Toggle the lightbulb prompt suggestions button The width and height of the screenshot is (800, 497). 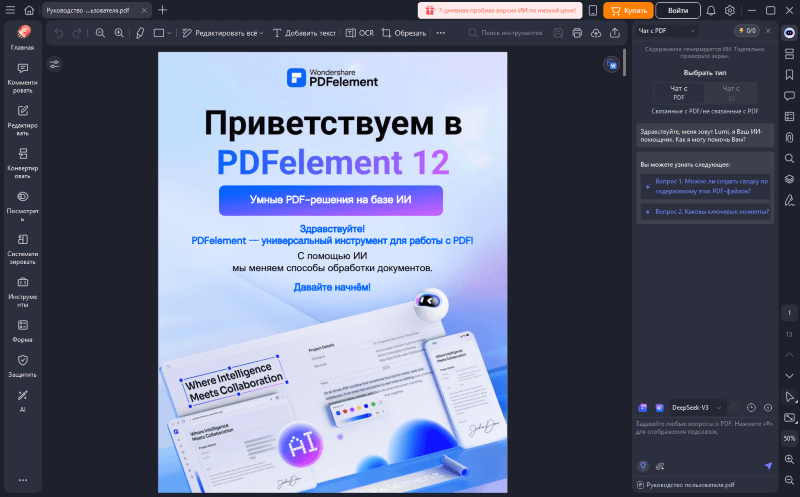[643, 465]
